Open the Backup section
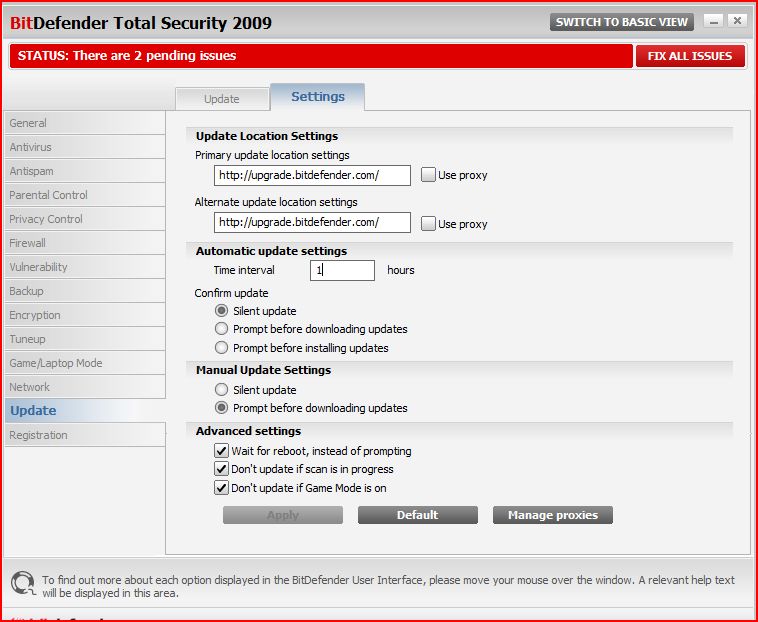This screenshot has height=622, width=758. (85, 291)
